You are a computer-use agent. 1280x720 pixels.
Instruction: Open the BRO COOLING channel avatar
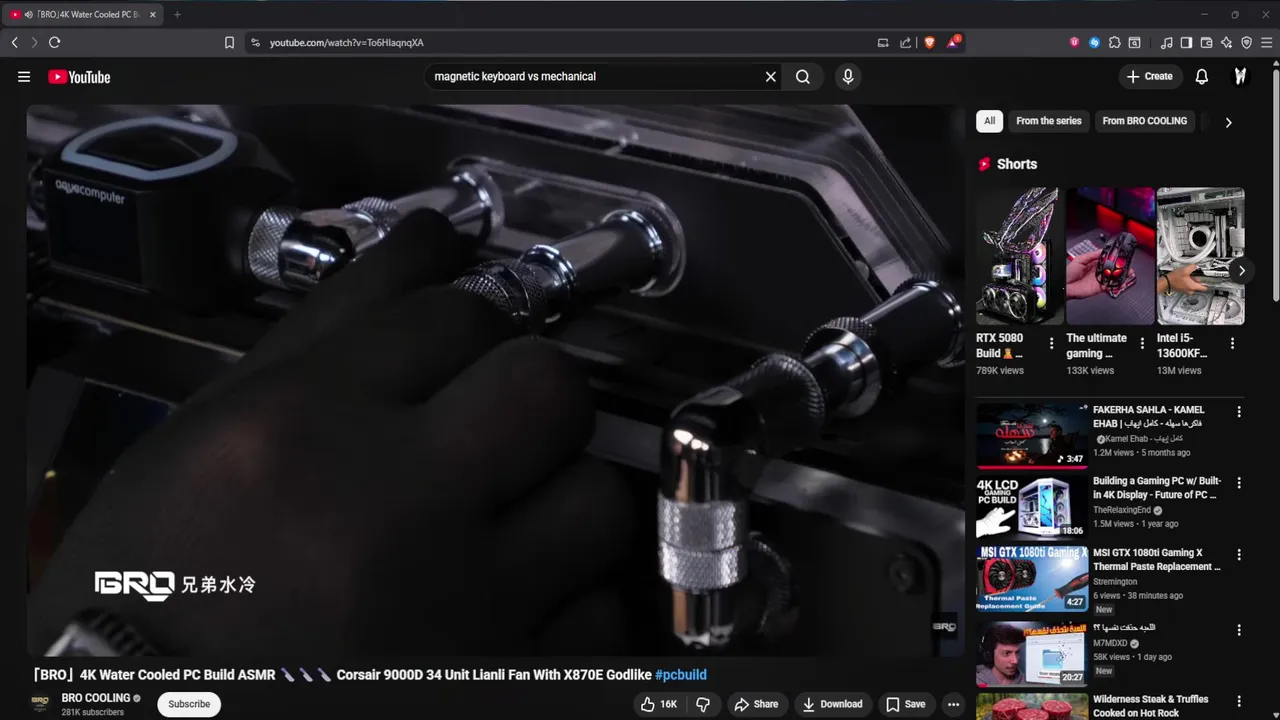click(40, 704)
